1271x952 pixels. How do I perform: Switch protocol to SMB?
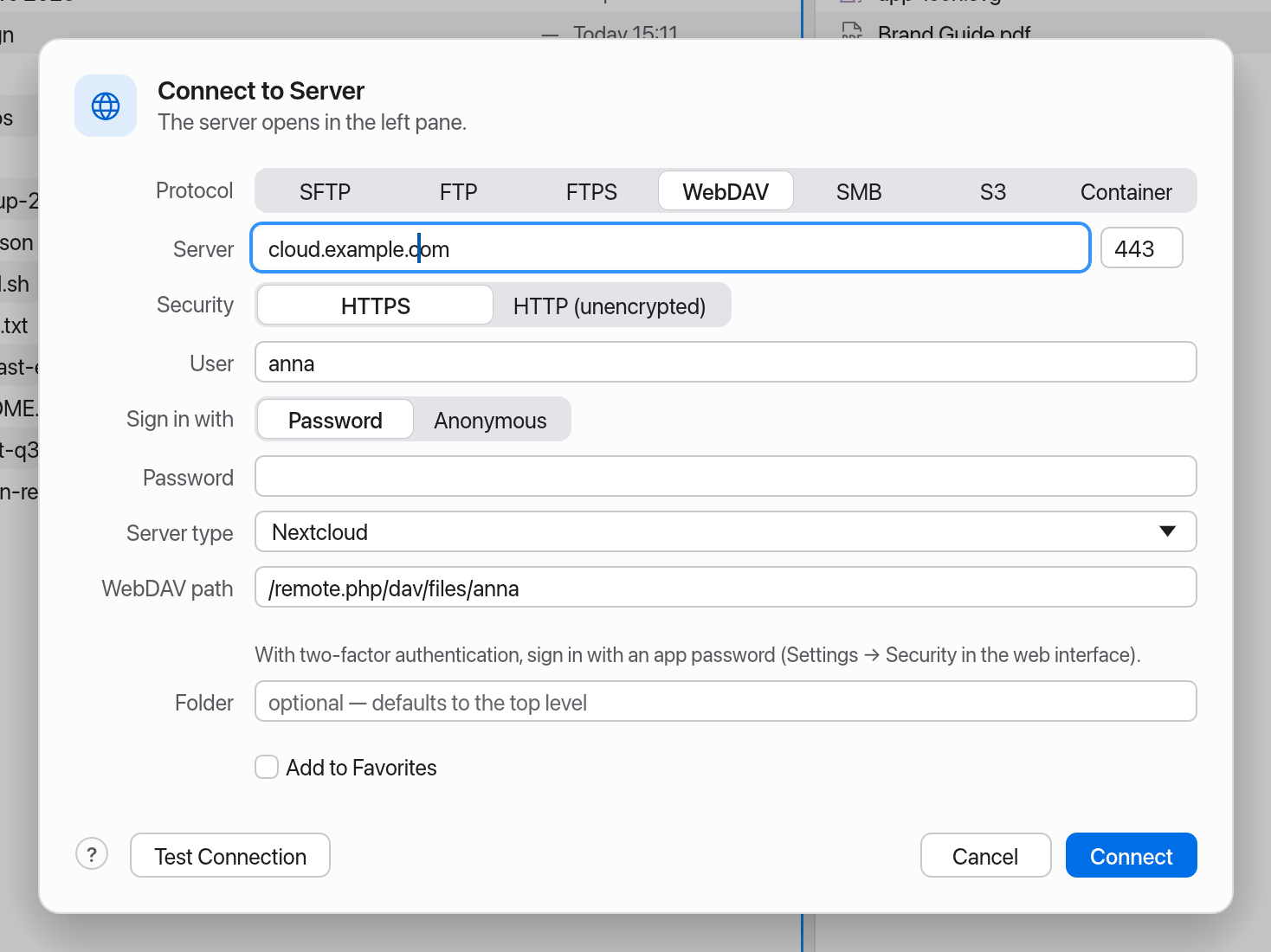pyautogui.click(x=859, y=191)
